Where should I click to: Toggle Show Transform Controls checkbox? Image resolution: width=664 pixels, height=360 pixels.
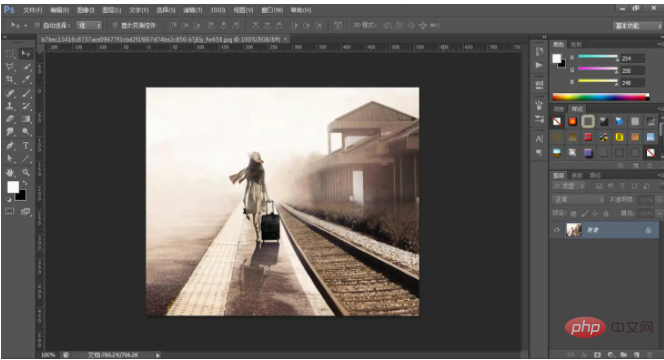pos(115,25)
